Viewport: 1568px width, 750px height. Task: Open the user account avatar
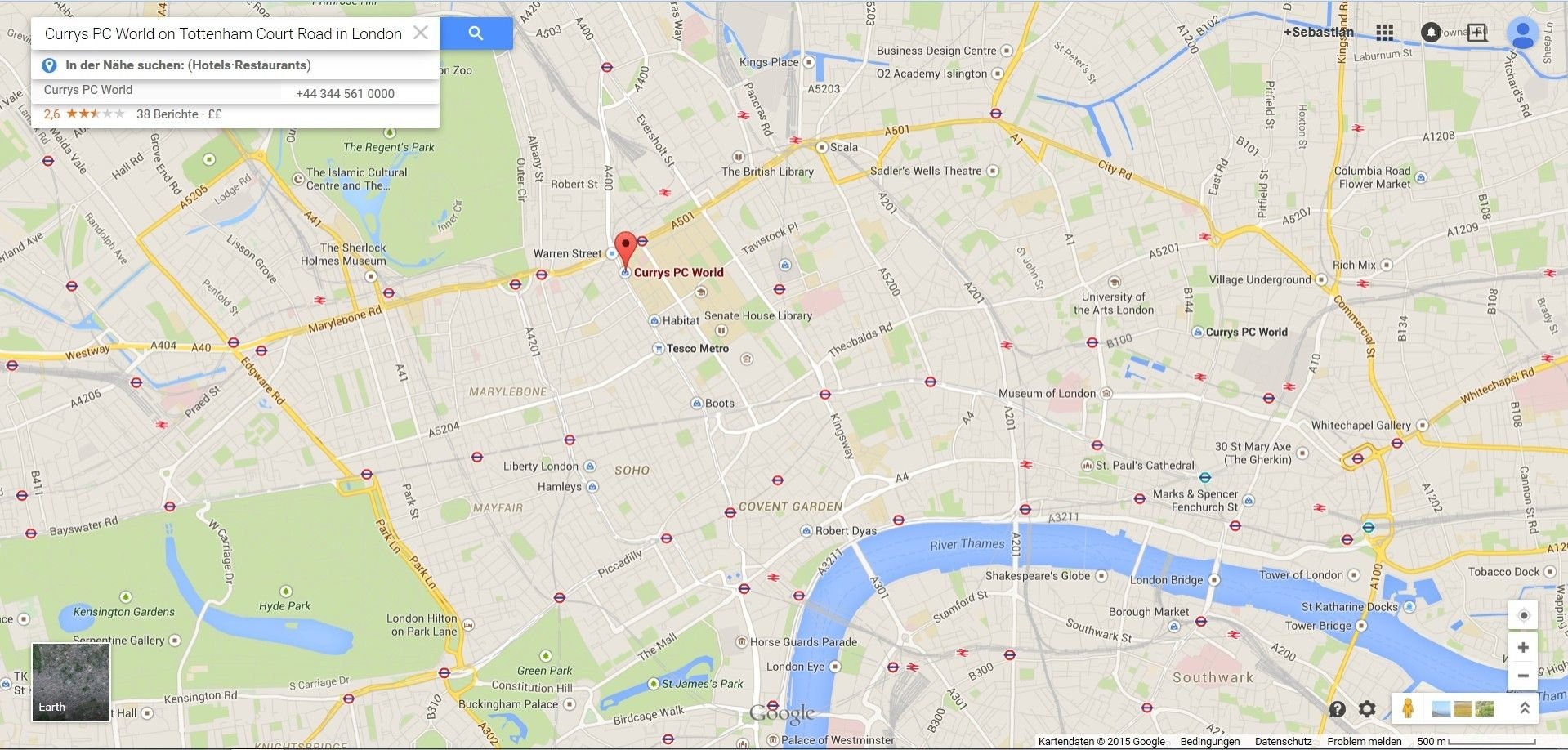pos(1522,33)
